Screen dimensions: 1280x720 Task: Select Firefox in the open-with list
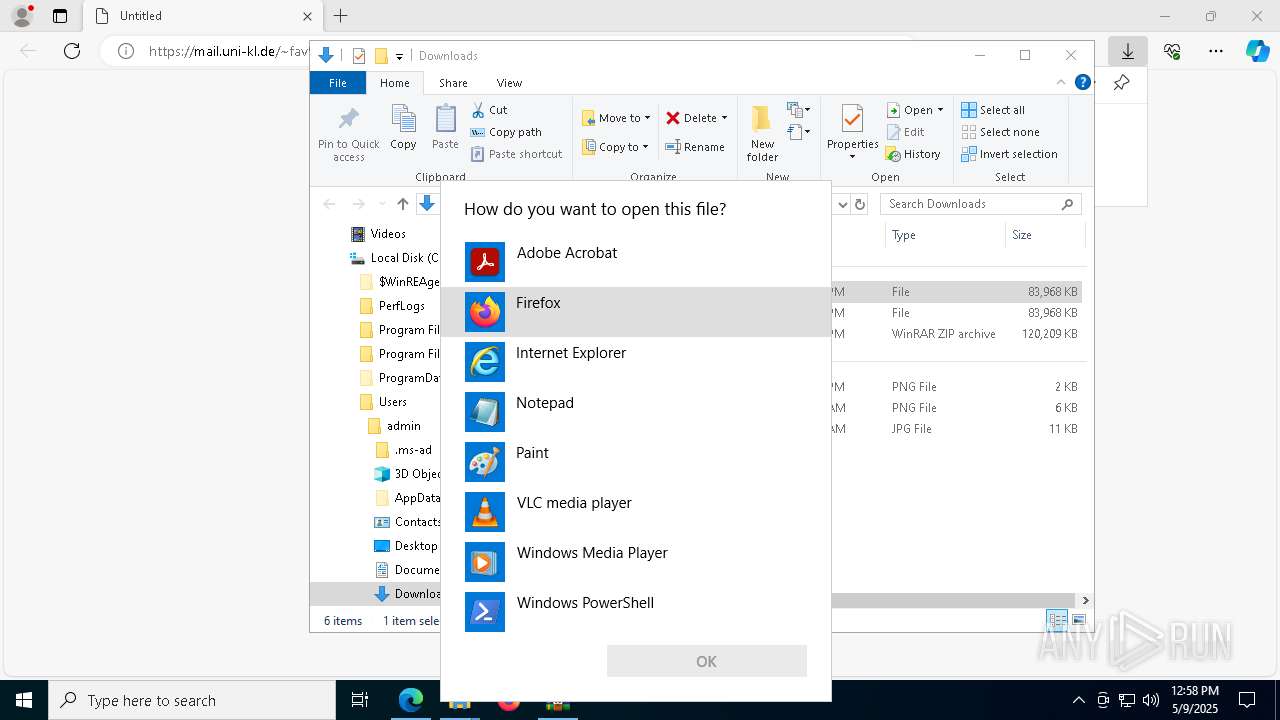coord(635,312)
